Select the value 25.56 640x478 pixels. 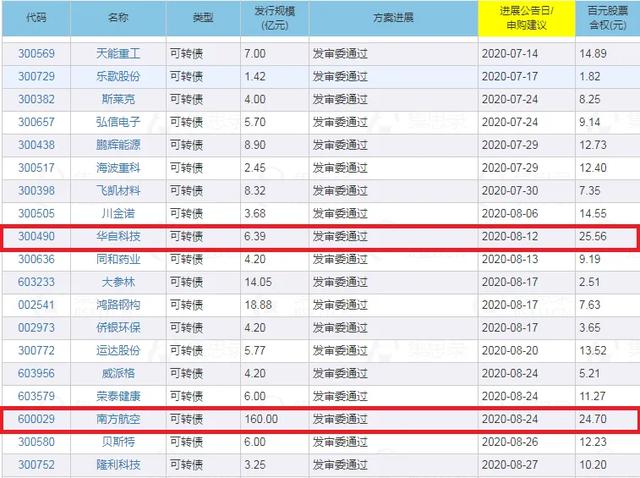[593, 236]
